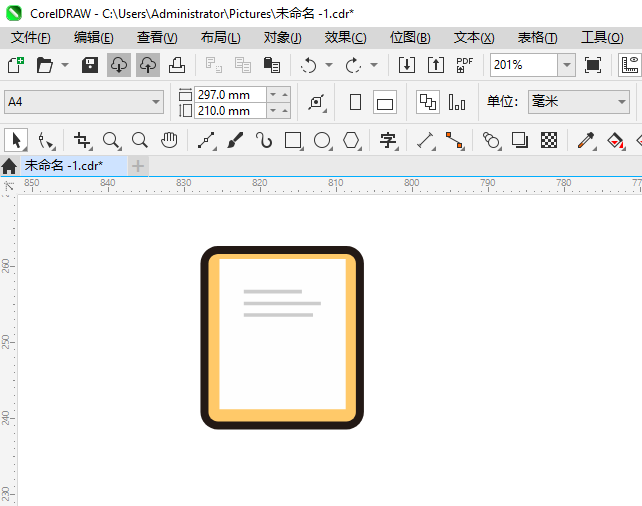Decrease page height with down stepper
This screenshot has width=642, height=506.
[x=273, y=111]
